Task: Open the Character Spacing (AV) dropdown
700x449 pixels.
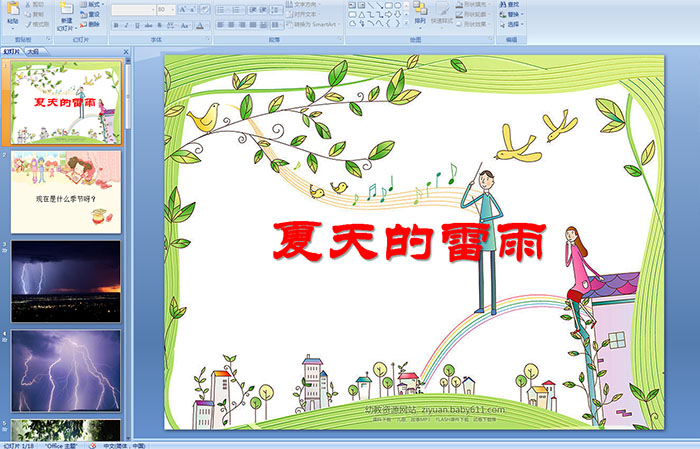Action: (171, 25)
